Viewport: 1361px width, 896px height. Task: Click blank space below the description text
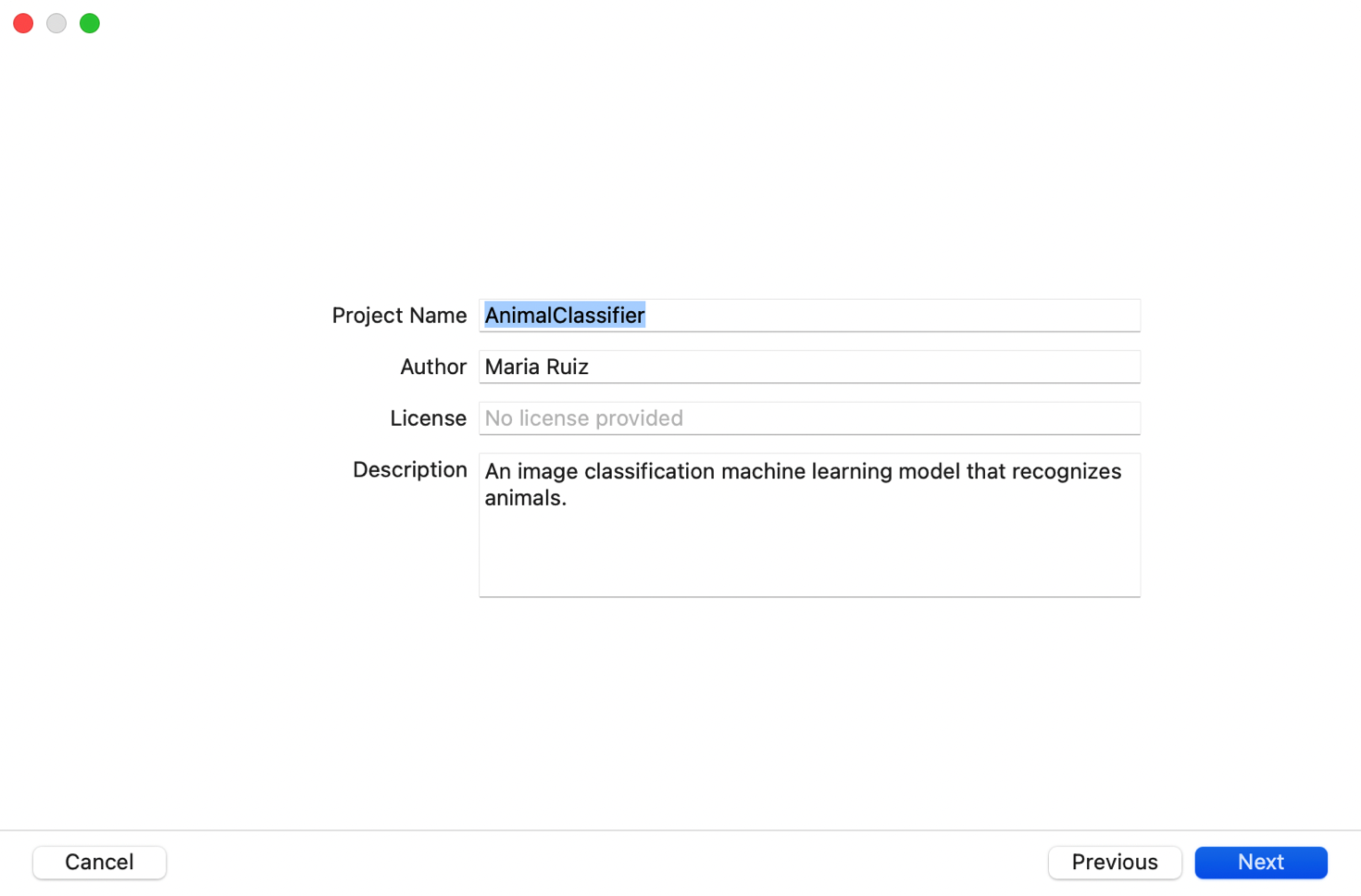809,555
